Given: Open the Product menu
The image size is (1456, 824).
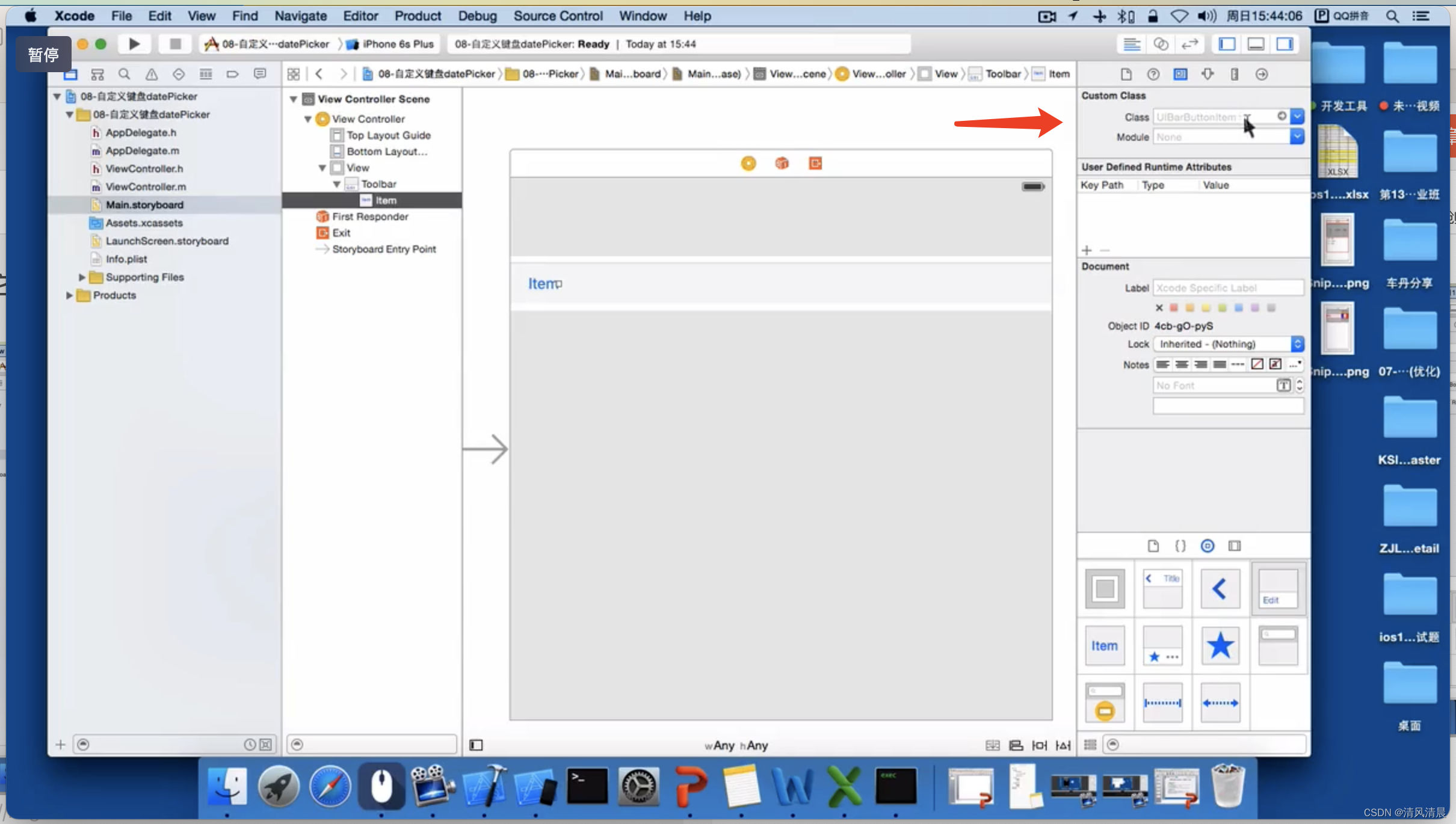Looking at the screenshot, I should point(418,16).
